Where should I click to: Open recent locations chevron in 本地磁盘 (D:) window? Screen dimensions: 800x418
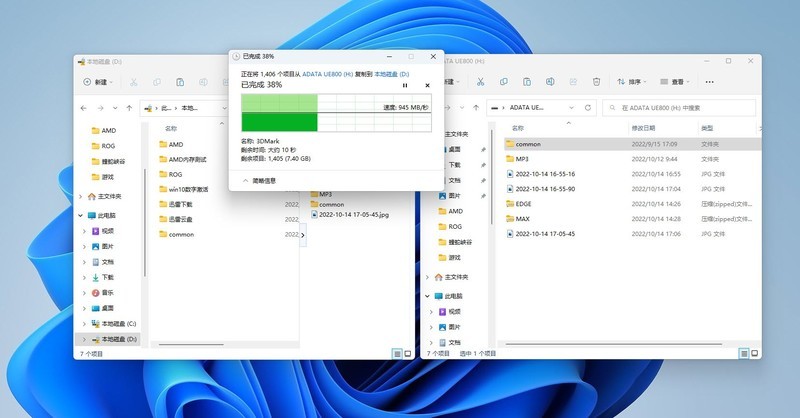[115, 108]
